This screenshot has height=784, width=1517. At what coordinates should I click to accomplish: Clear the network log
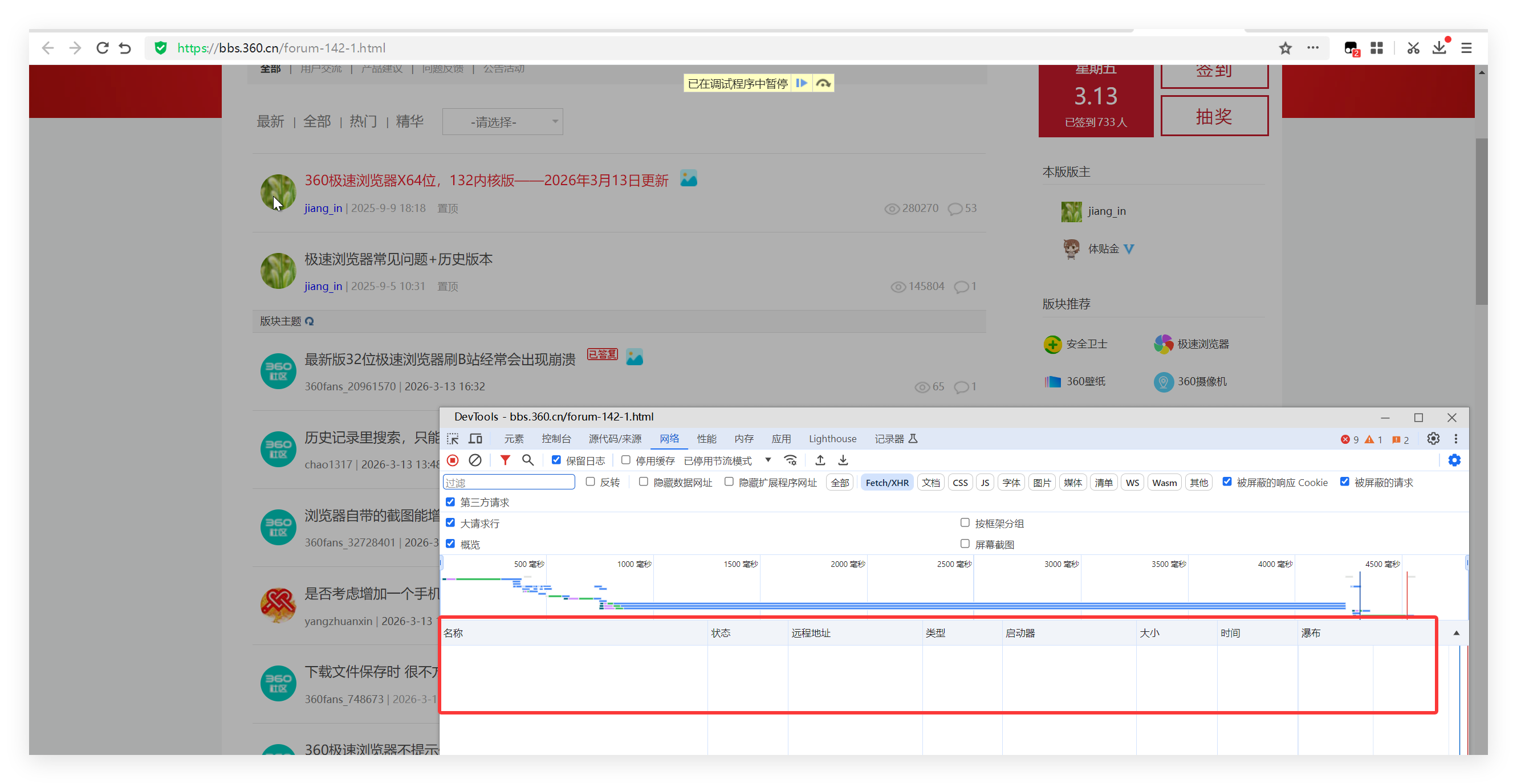click(x=475, y=460)
